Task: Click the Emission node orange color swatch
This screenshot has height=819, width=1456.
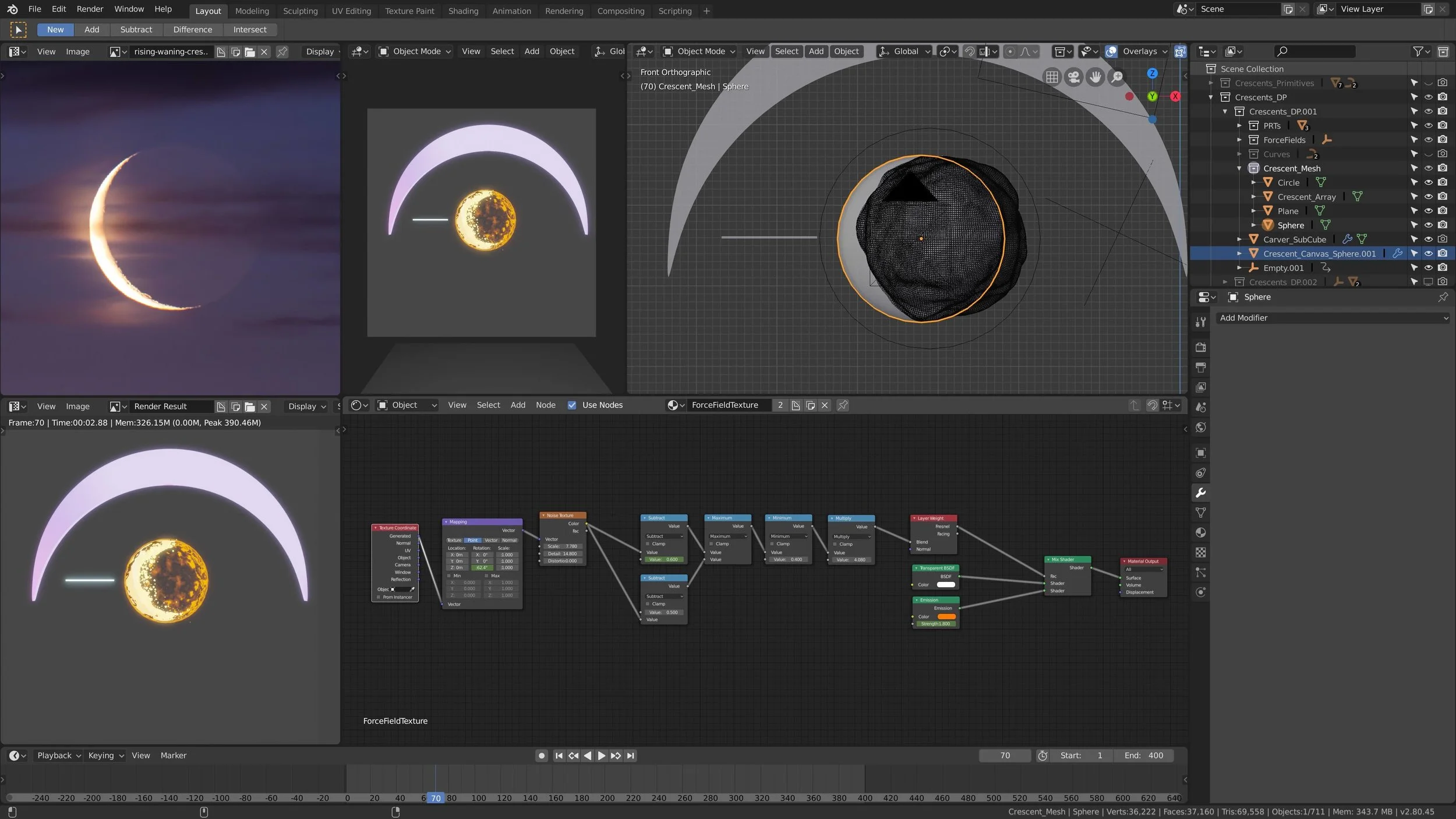Action: pyautogui.click(x=946, y=617)
